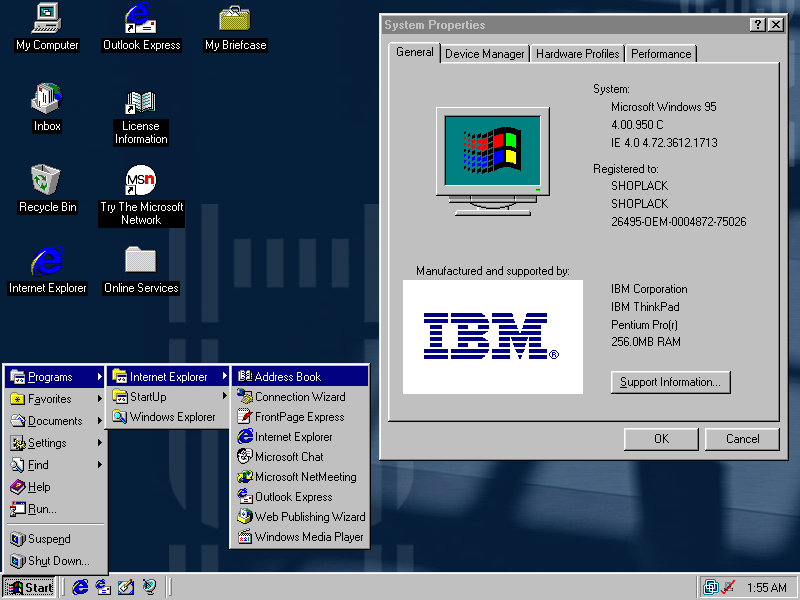Start the Web Publishing Wizard

pos(300,516)
